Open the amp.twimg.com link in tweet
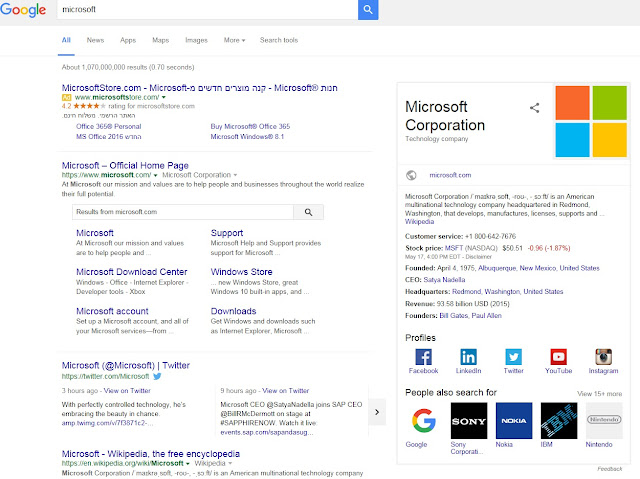The height and width of the screenshot is (479, 640). 107,423
